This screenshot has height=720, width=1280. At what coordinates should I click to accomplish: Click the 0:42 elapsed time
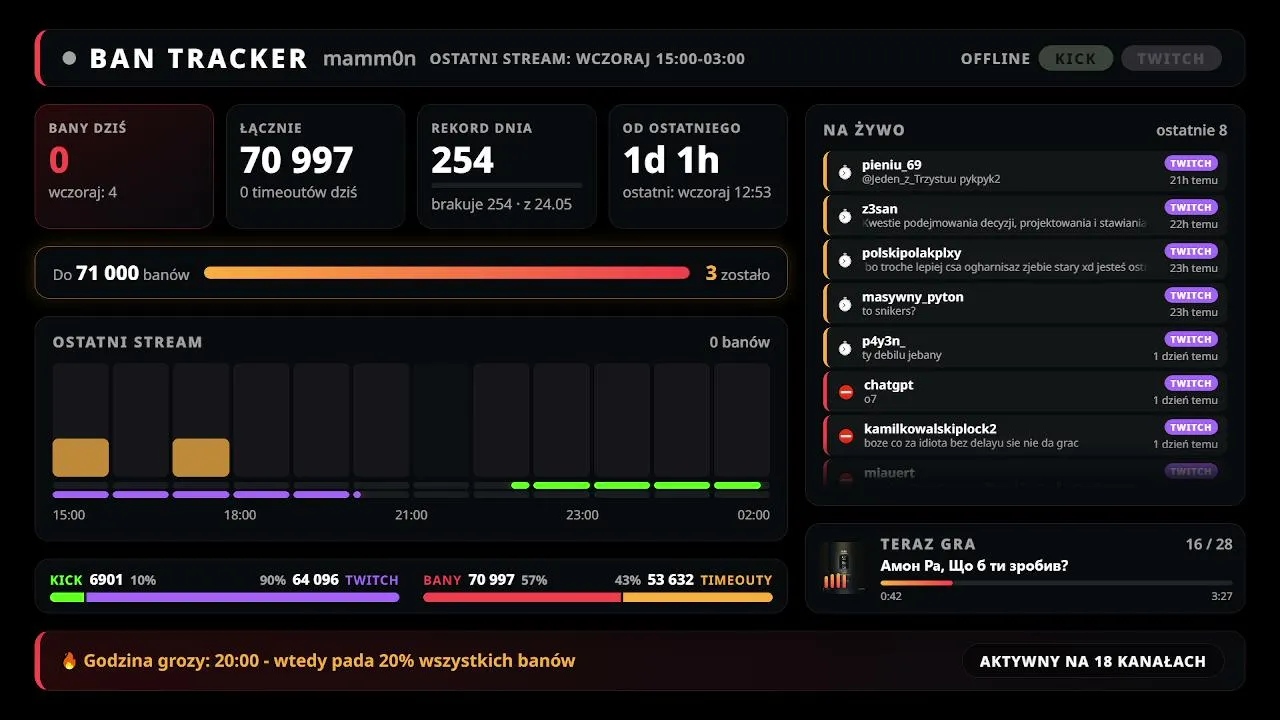coord(891,596)
